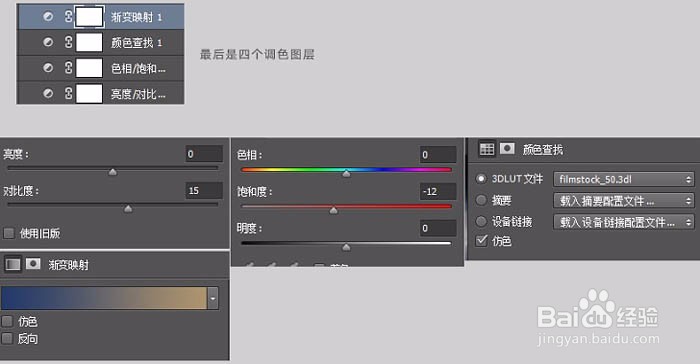Image resolution: width=700 pixels, height=364 pixels.
Task: Select the 3DLUT 文件 radio button
Action: point(481,179)
